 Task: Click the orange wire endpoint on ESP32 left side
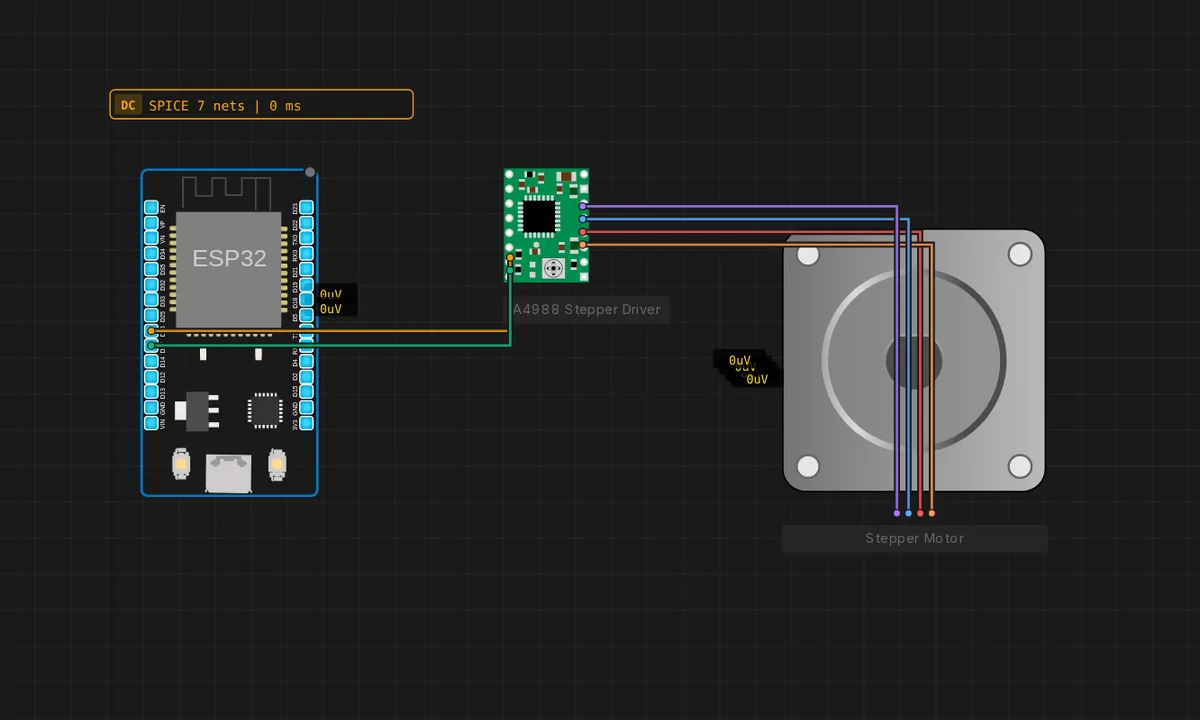click(x=151, y=330)
